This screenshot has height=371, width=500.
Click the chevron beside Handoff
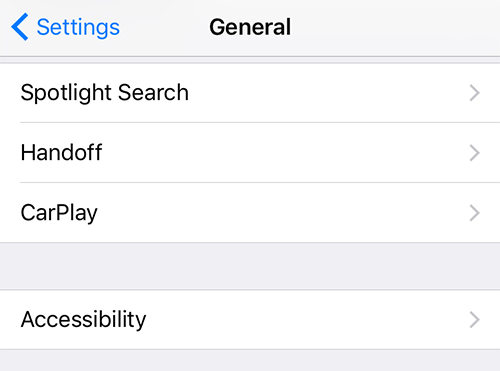pos(475,153)
